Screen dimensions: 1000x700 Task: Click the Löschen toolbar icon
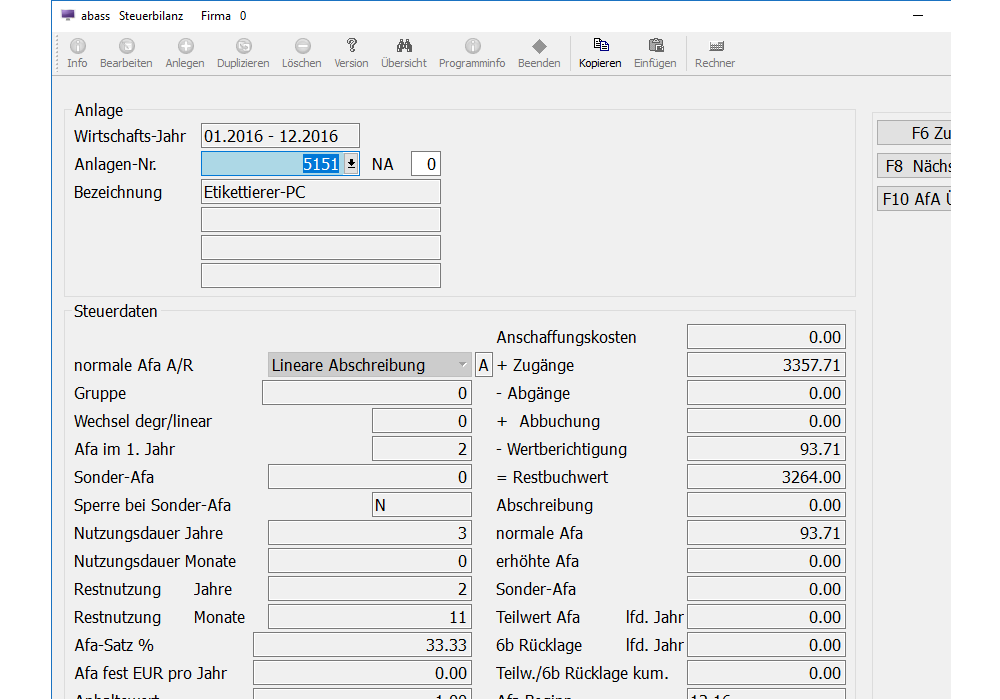(x=302, y=47)
